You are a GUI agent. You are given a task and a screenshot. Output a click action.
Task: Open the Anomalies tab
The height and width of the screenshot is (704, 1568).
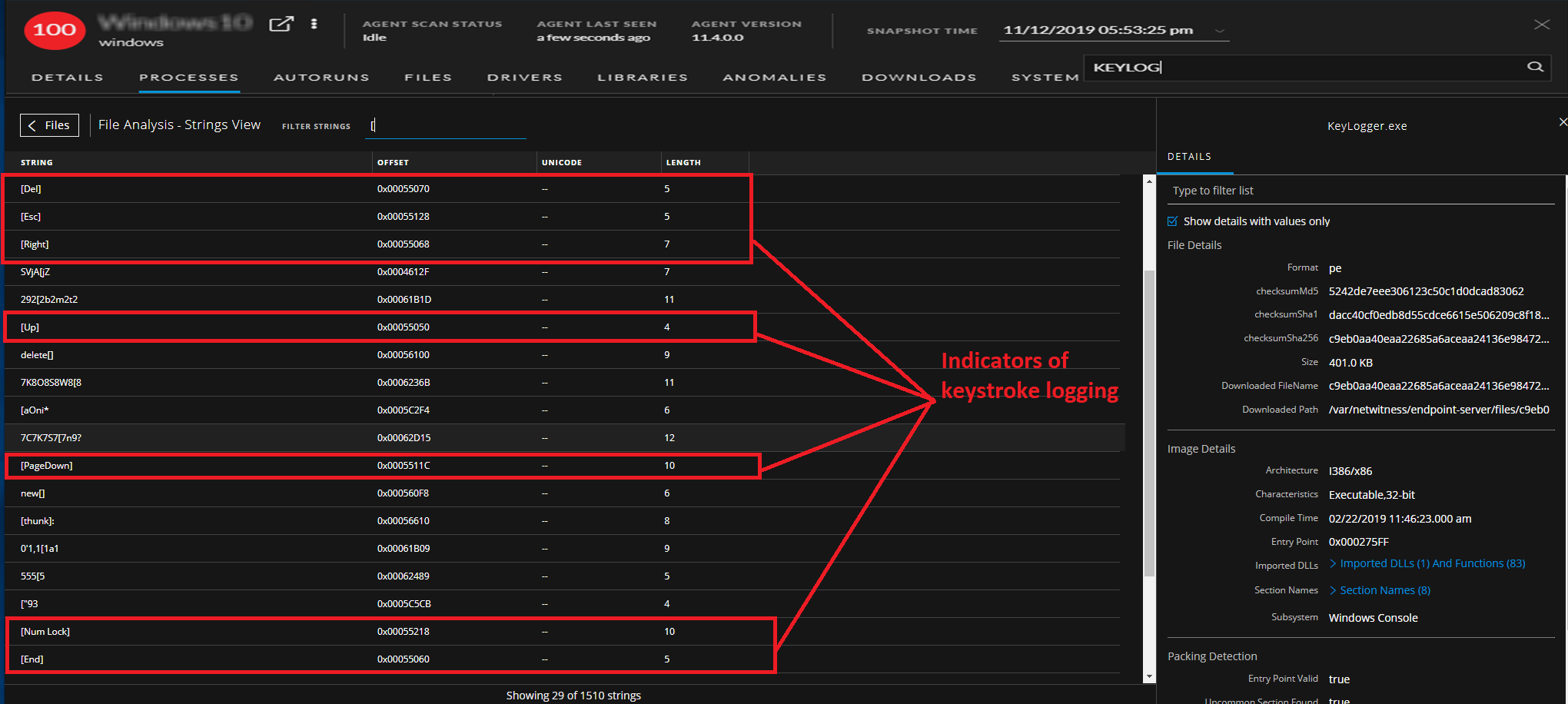click(x=774, y=78)
